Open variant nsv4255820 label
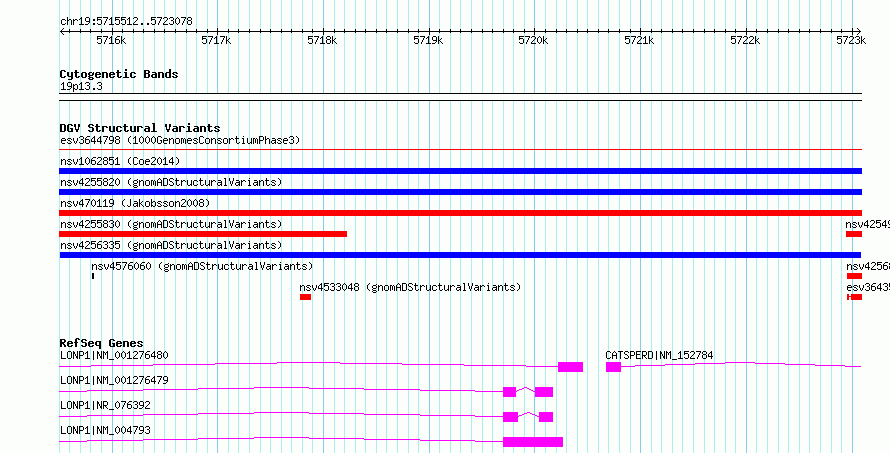 [171, 182]
